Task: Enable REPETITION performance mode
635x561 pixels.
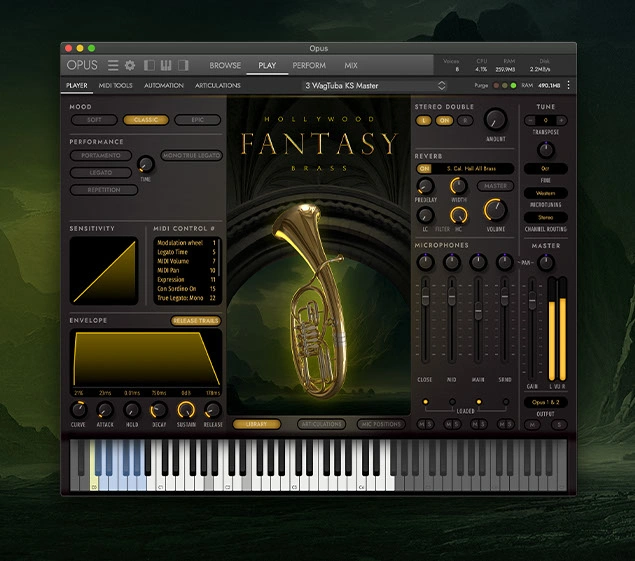Action: coord(104,190)
